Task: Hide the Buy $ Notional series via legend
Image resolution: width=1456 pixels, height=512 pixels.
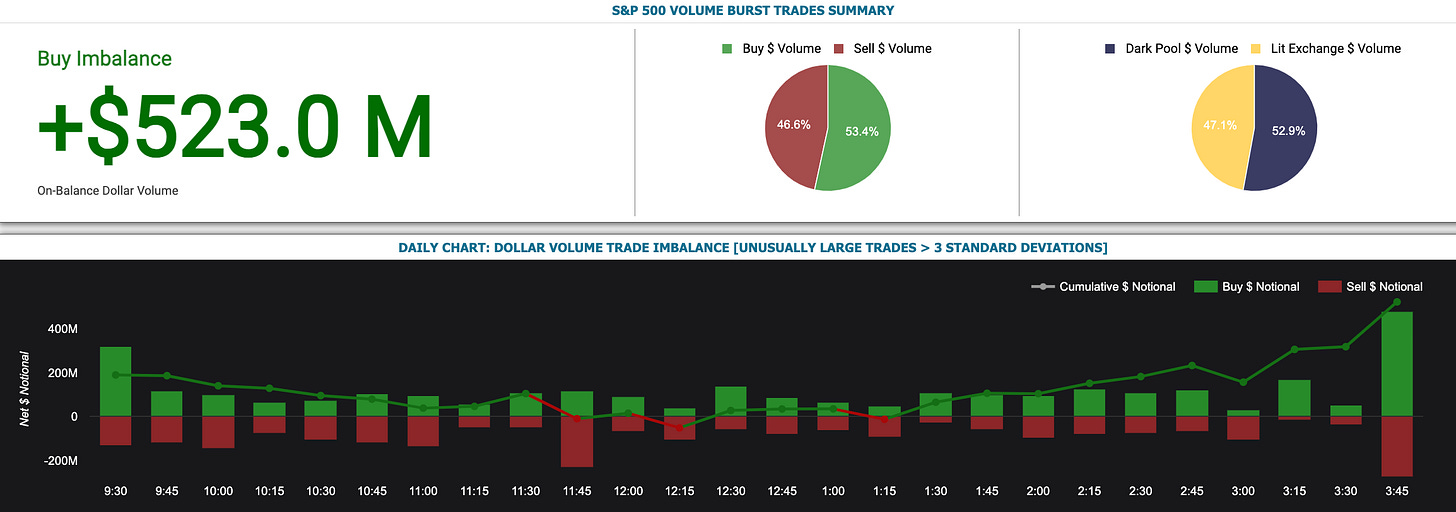Action: click(x=1245, y=287)
